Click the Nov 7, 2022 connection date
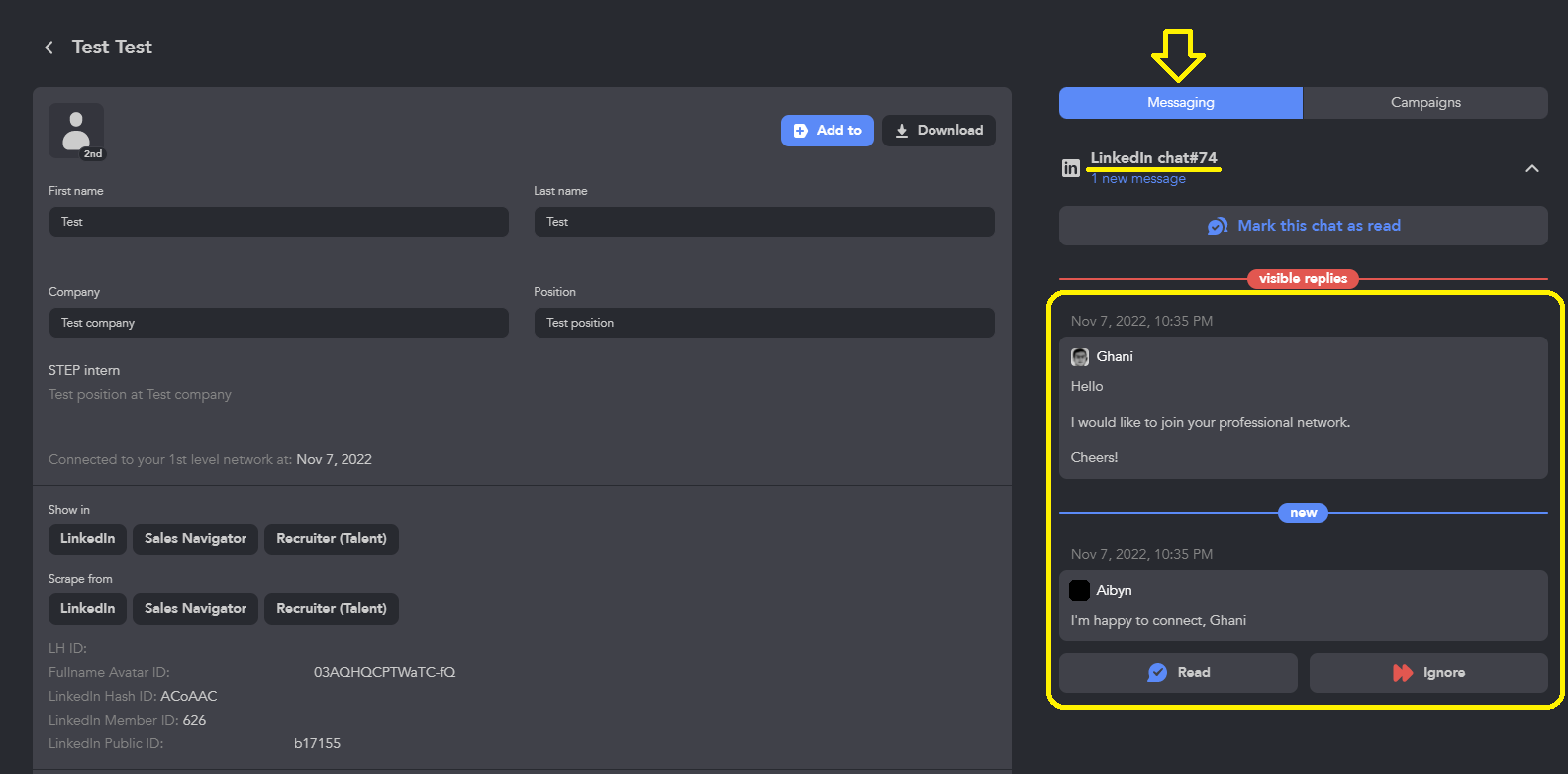The image size is (1568, 774). (x=334, y=459)
